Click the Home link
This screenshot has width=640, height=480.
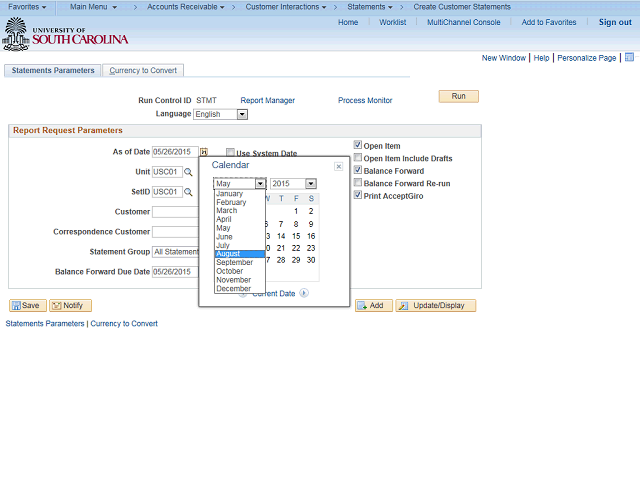tap(348, 22)
